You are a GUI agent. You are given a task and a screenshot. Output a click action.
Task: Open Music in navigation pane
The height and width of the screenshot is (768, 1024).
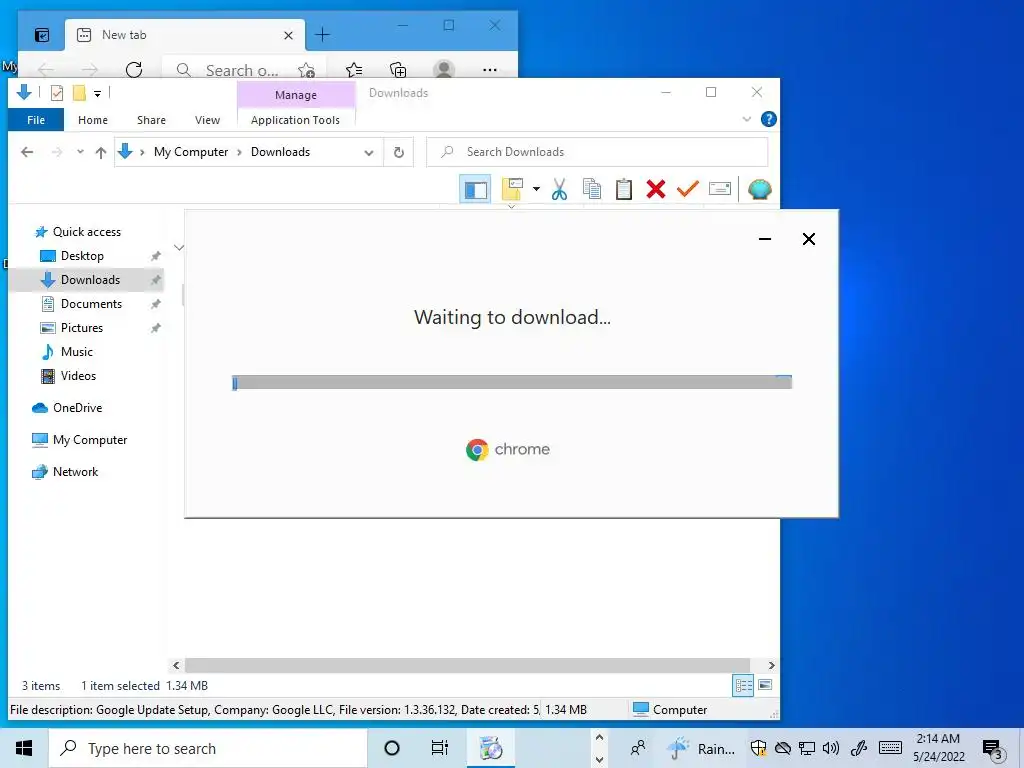point(76,352)
